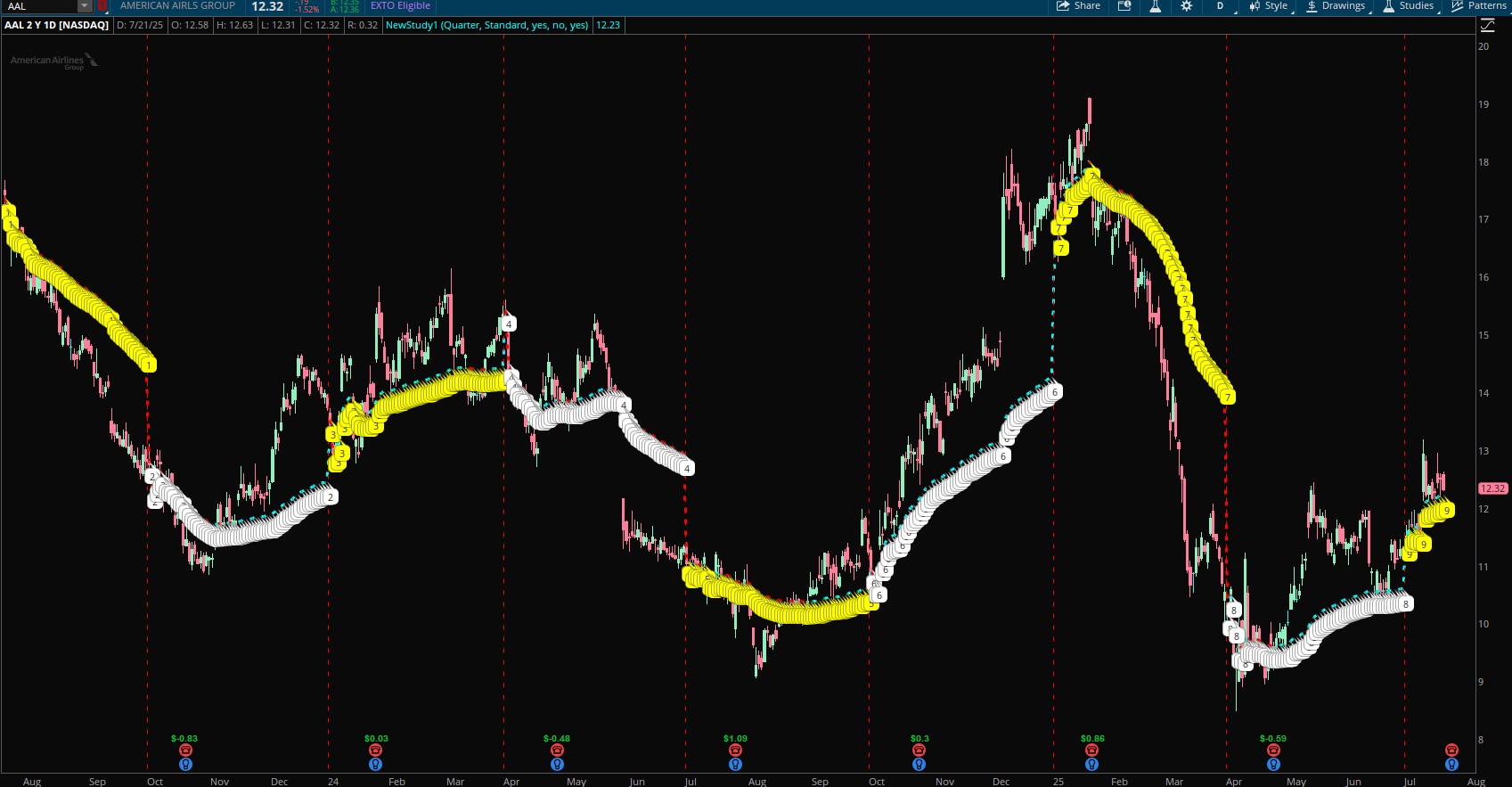Viewport: 1512px width, 787px height.
Task: Open the Patterns menu
Action: tap(1479, 6)
